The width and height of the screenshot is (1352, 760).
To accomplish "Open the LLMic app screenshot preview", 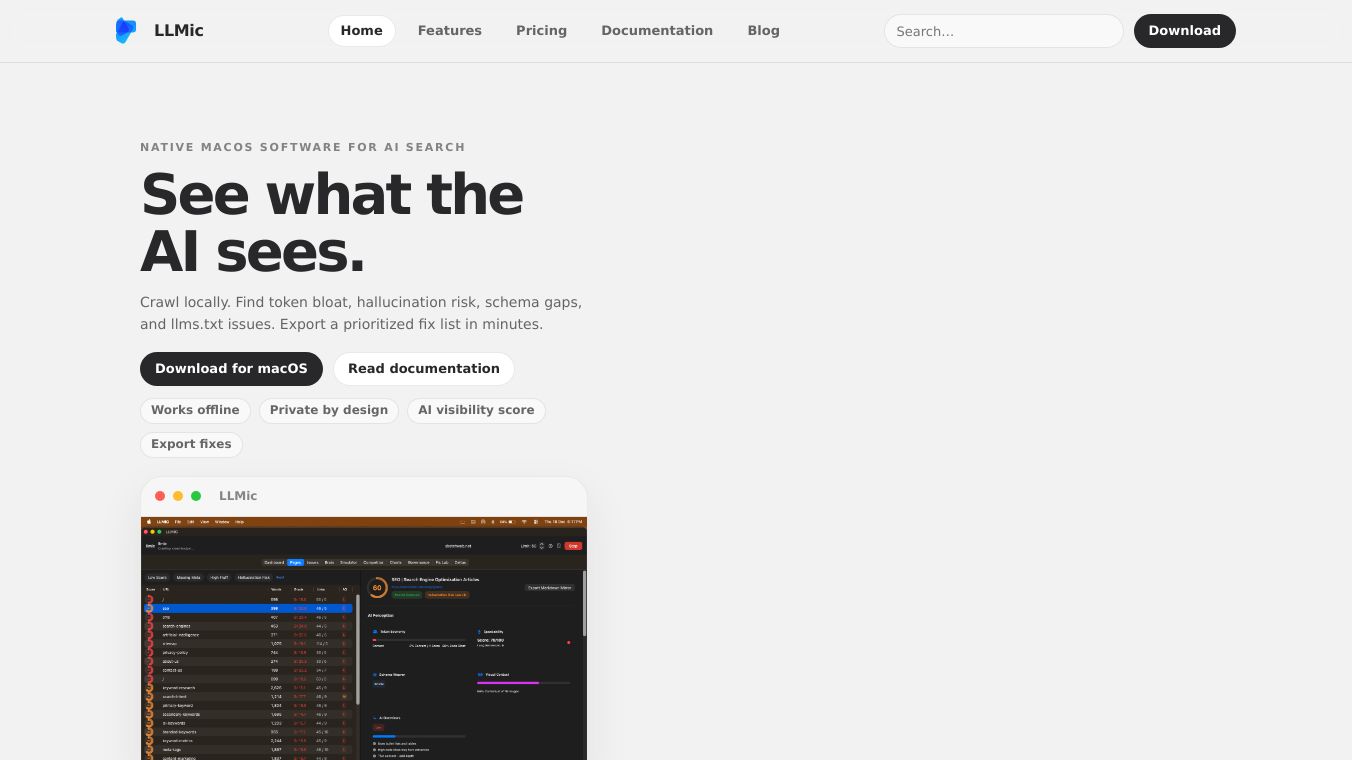I will (x=364, y=638).
